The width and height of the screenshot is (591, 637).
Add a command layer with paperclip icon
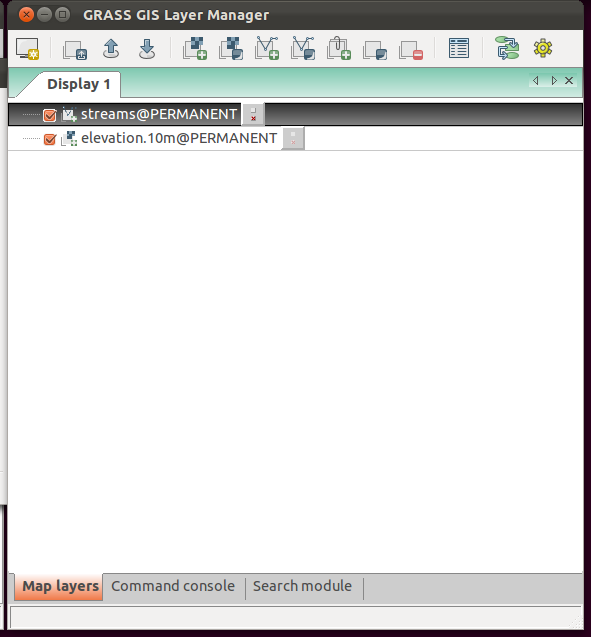click(x=339, y=48)
